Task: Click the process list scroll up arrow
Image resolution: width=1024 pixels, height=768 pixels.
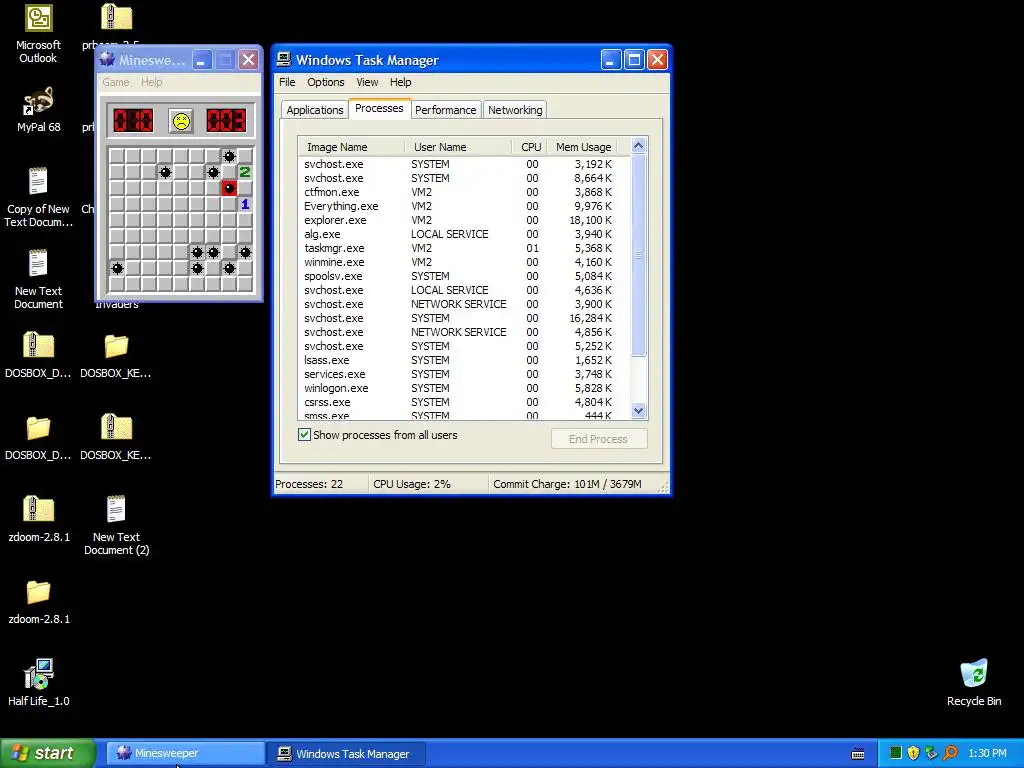Action: point(639,146)
